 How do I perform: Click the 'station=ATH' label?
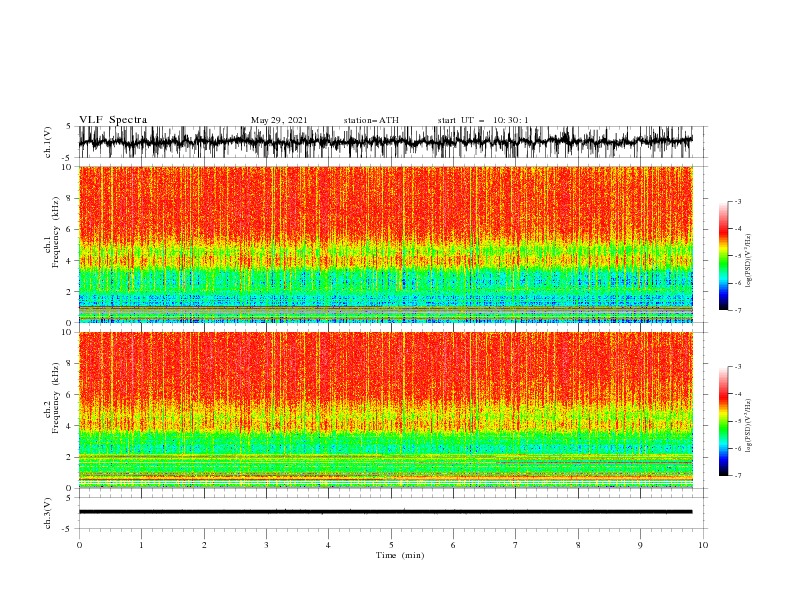[x=371, y=120]
